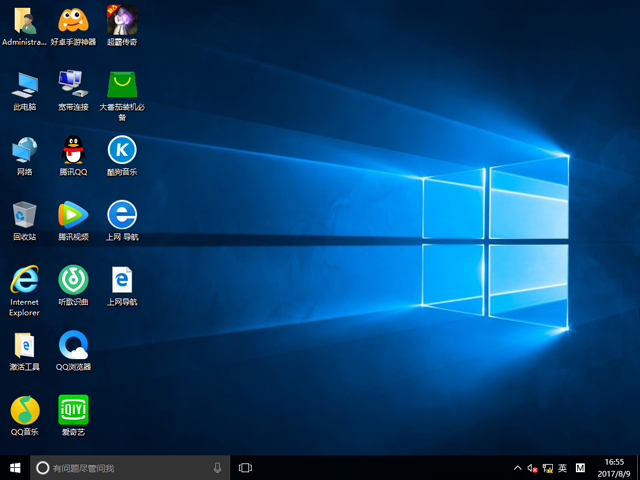Viewport: 640px width, 480px height.
Task: Expand hidden system tray icons arrow
Action: click(517, 468)
